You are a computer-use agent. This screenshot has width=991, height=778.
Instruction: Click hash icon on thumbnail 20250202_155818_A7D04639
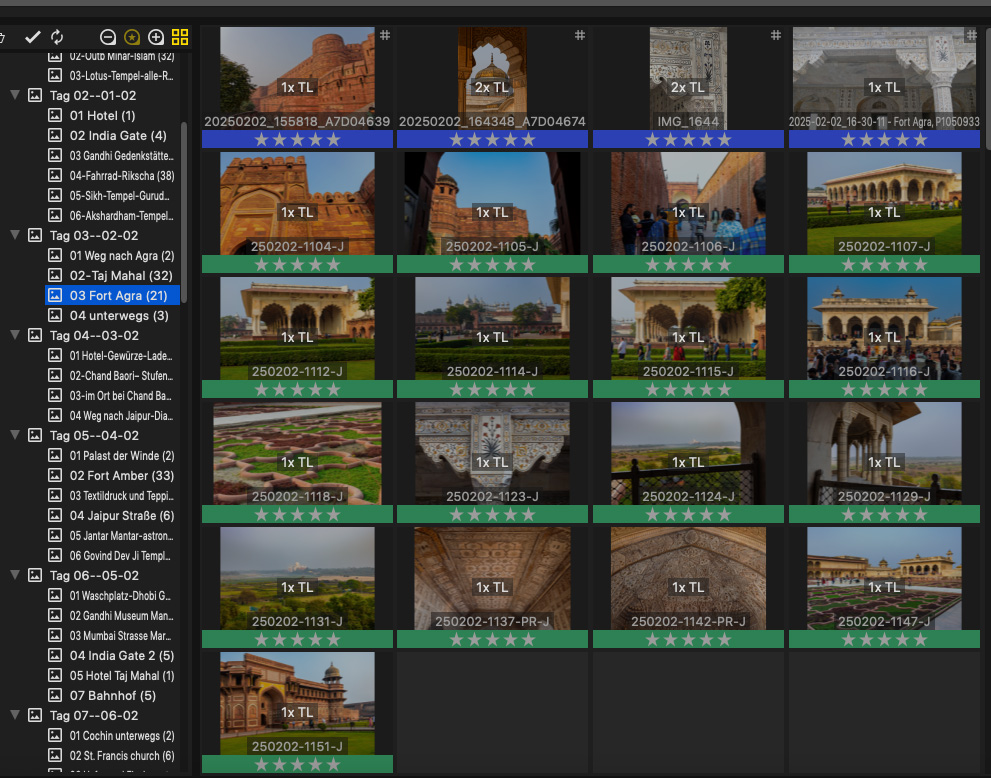(385, 35)
